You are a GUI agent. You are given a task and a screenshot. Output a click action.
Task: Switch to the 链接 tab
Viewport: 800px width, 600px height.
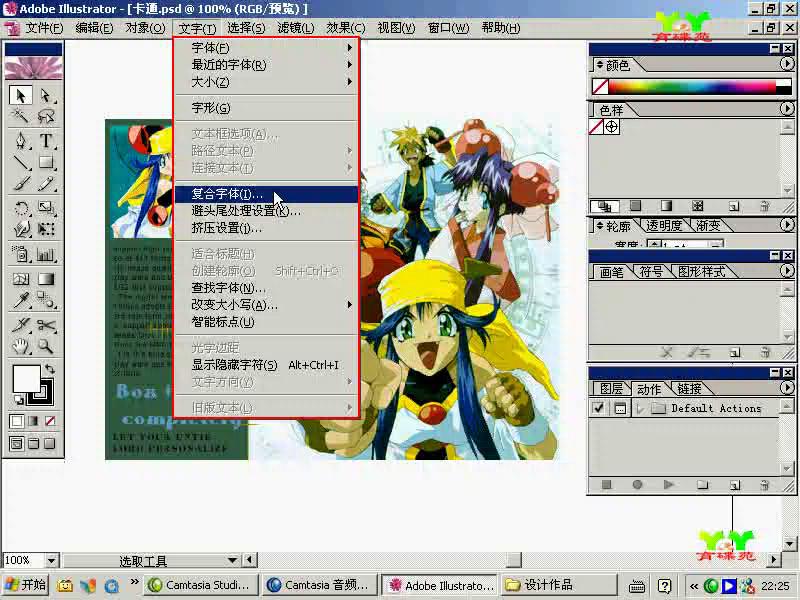[x=690, y=389]
